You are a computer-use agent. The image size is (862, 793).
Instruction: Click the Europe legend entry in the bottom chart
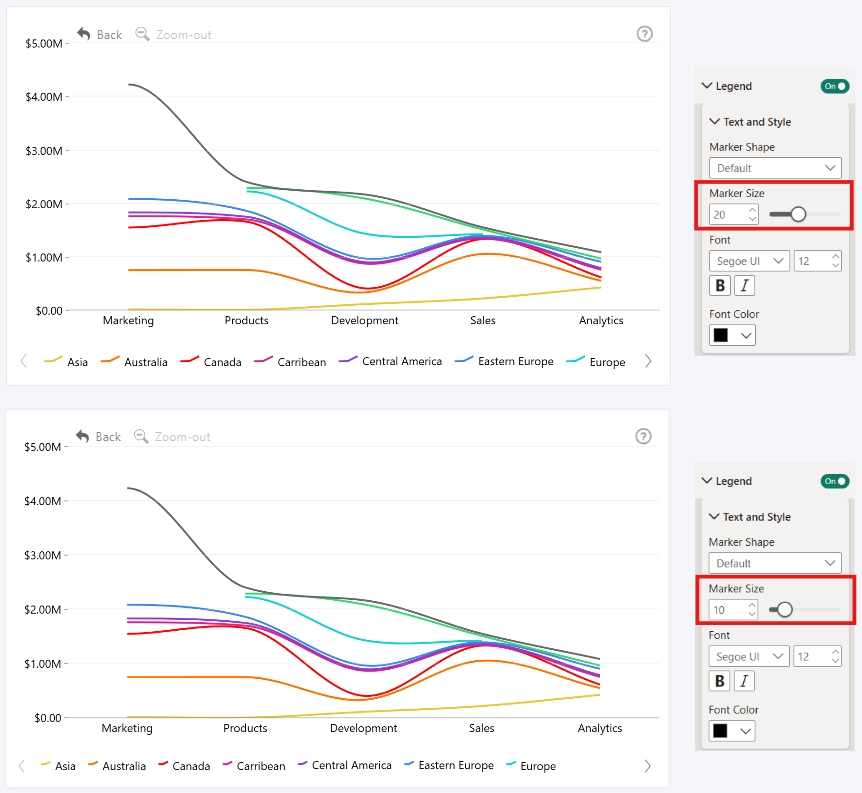531,766
